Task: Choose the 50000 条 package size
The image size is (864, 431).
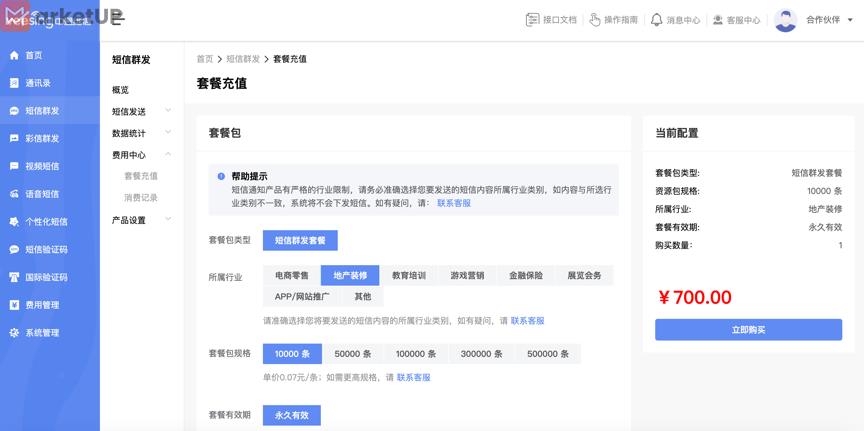Action: point(352,354)
